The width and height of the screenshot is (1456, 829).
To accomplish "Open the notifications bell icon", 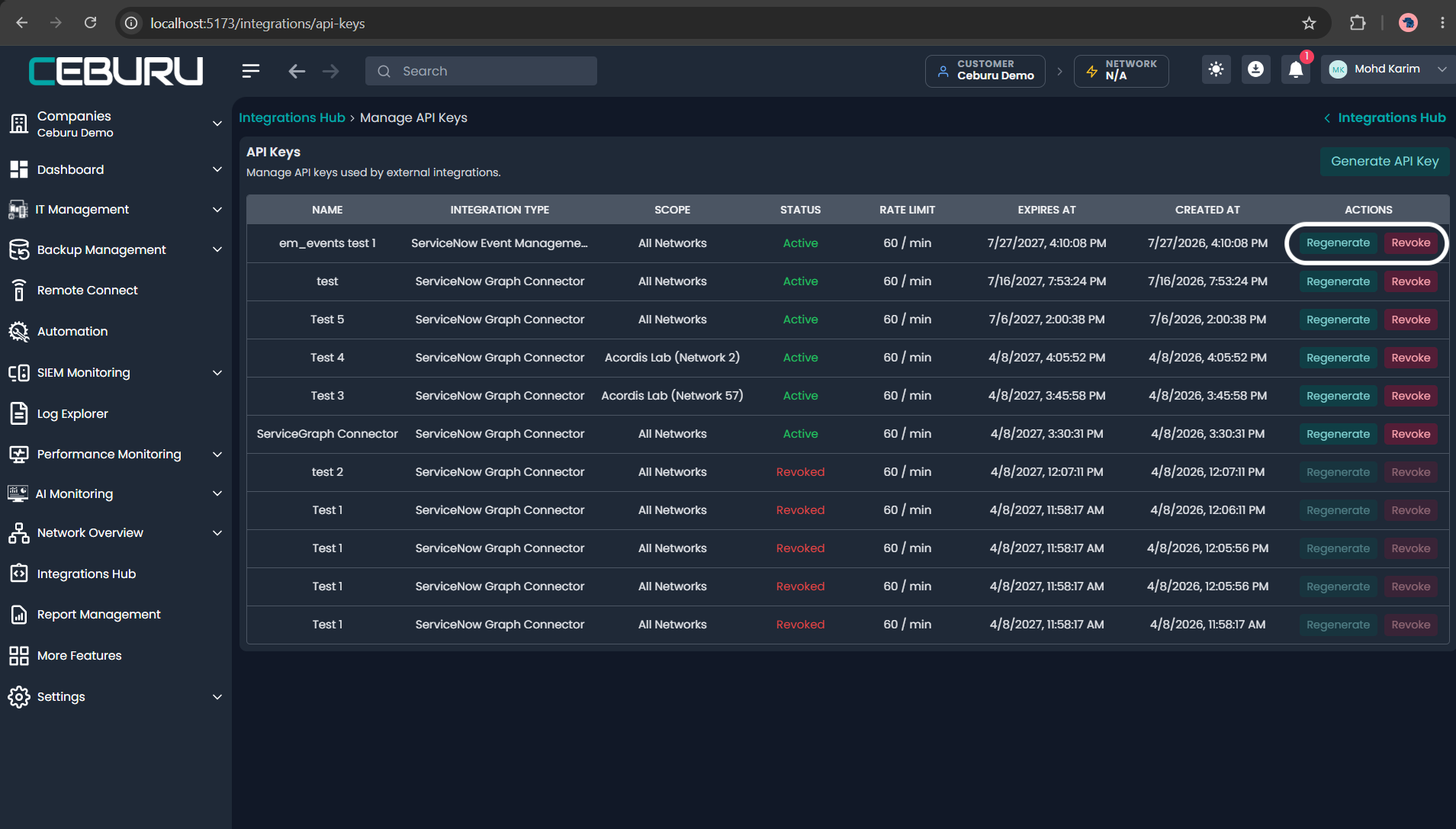I will [1296, 70].
